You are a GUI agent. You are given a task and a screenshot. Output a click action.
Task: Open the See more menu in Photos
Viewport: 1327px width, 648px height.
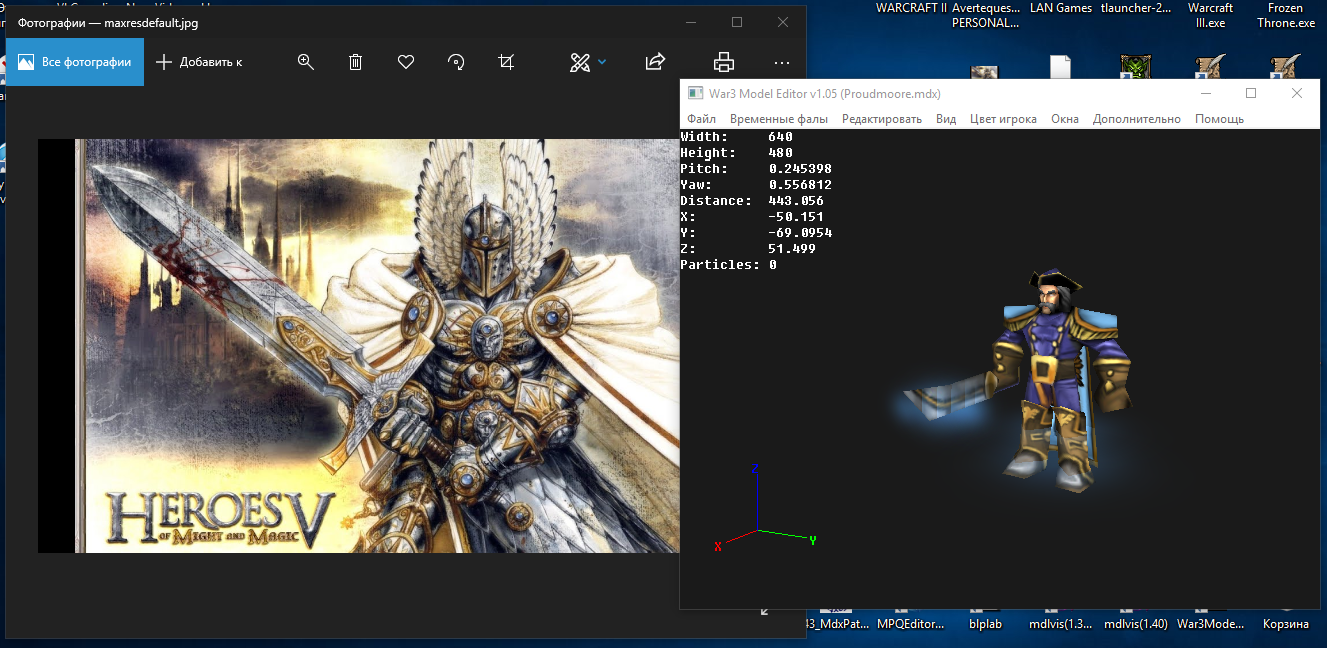coord(782,62)
